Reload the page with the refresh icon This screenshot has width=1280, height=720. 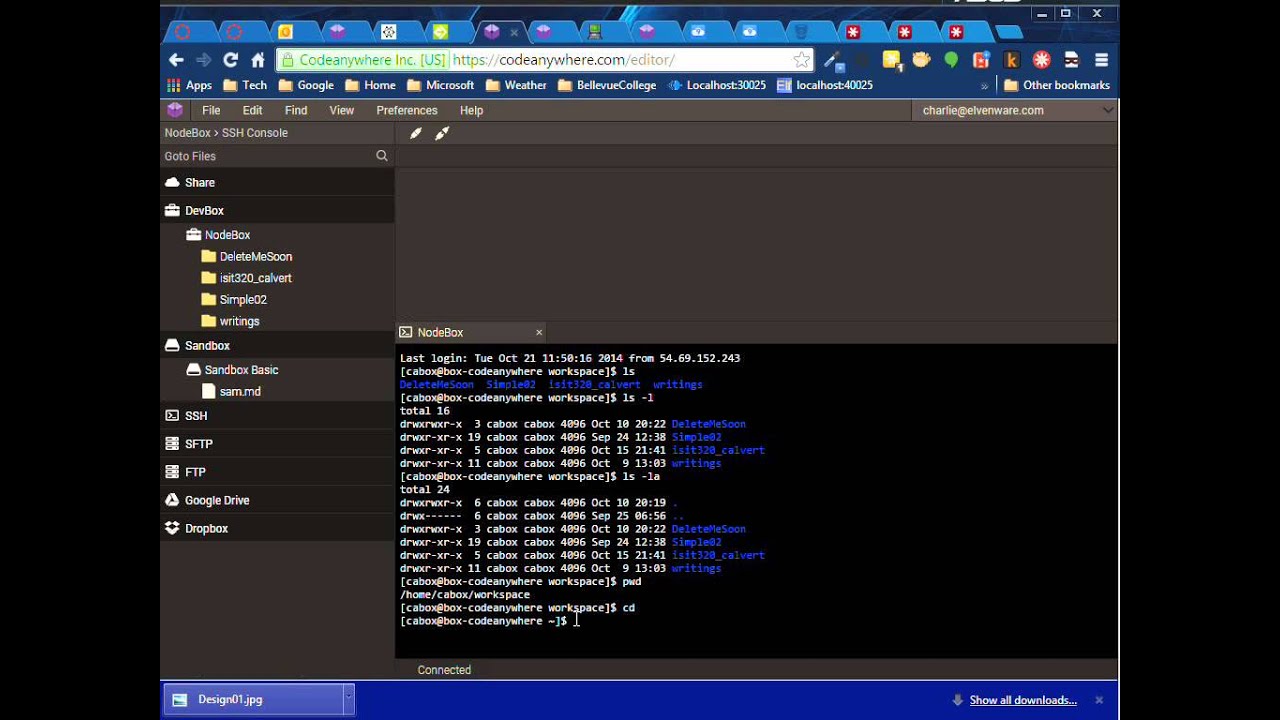click(x=231, y=60)
